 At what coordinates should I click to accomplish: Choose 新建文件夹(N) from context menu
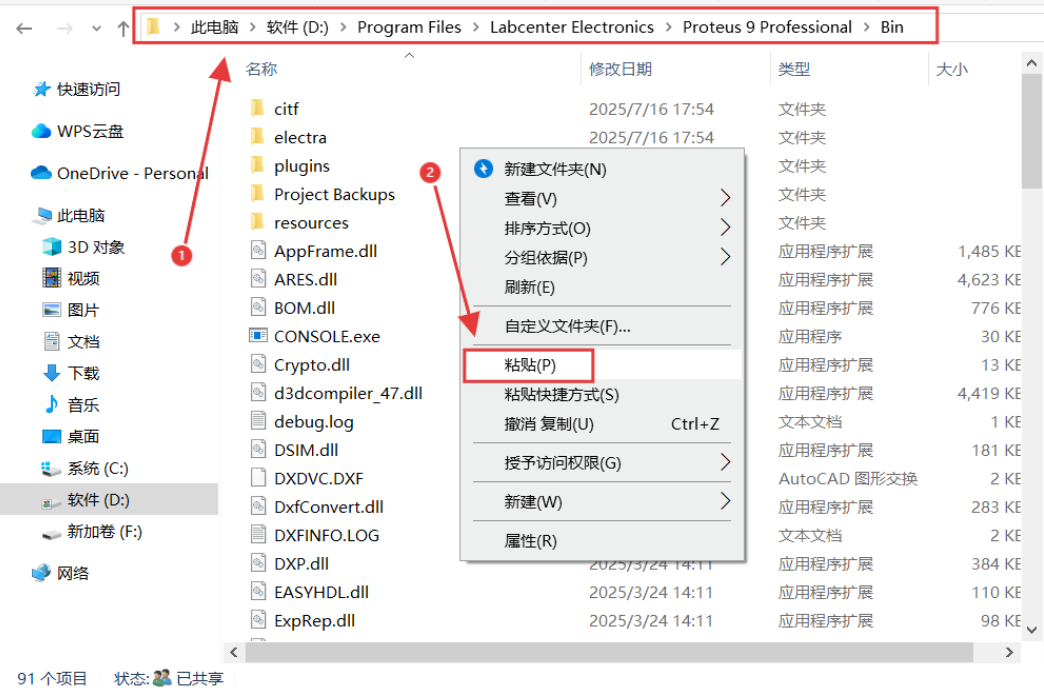(x=602, y=169)
